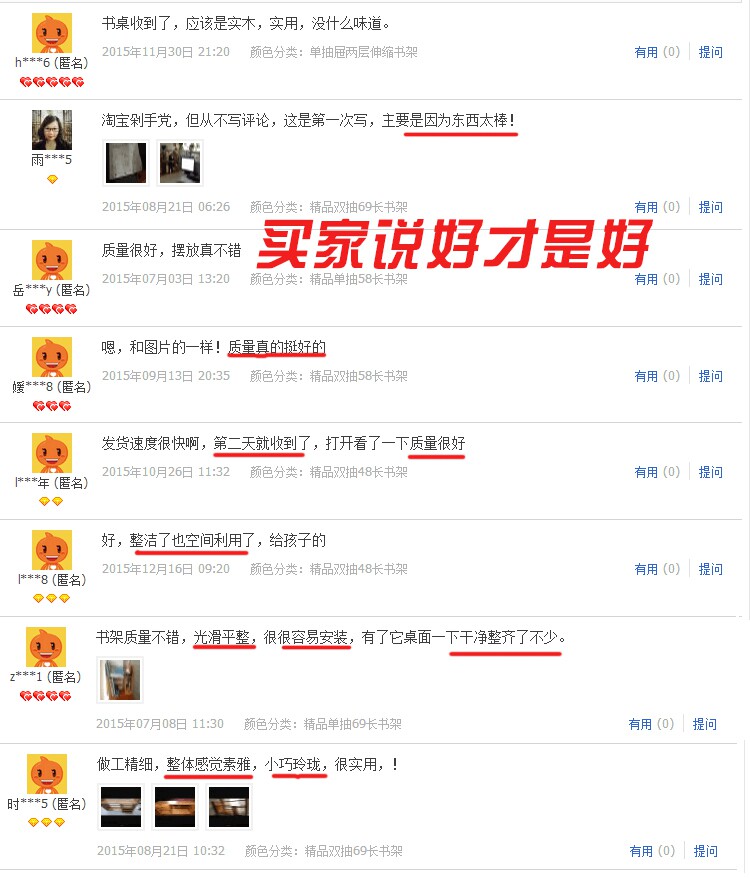The image size is (750, 878).
Task: Open first photo in 雨***5's review
Action: coord(125,162)
